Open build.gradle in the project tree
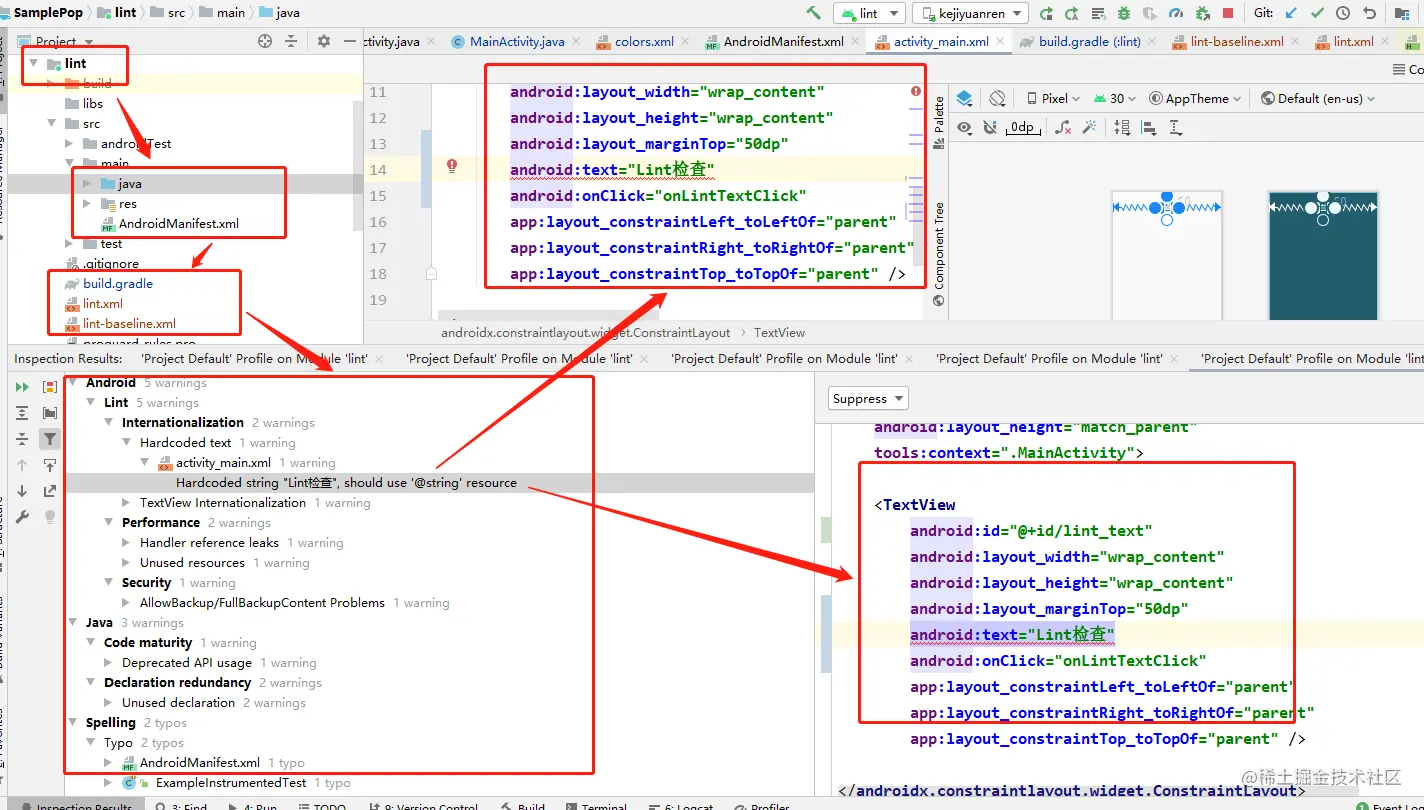The height and width of the screenshot is (810, 1424). [118, 283]
